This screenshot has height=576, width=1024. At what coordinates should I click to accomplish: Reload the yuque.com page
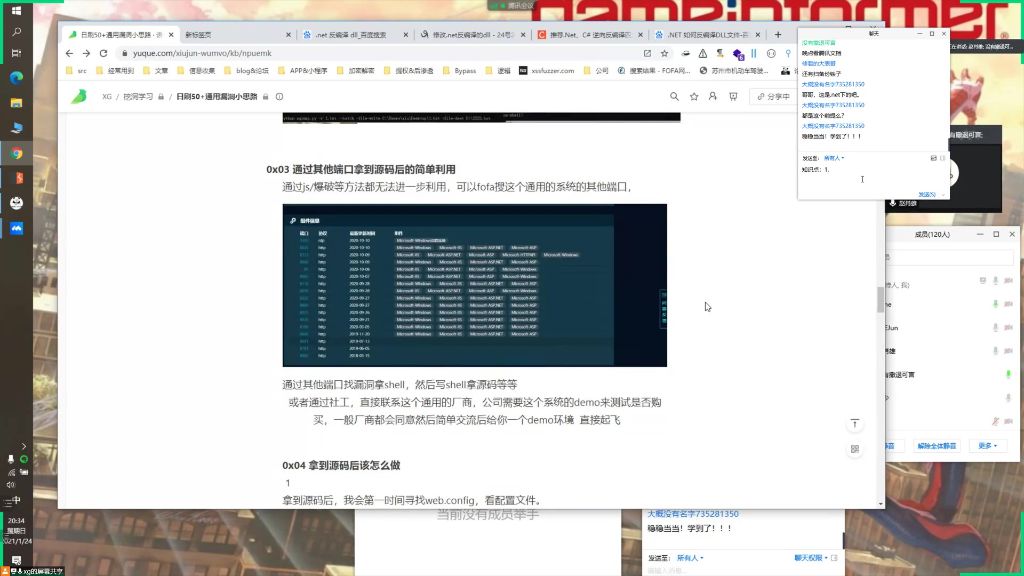(103, 54)
